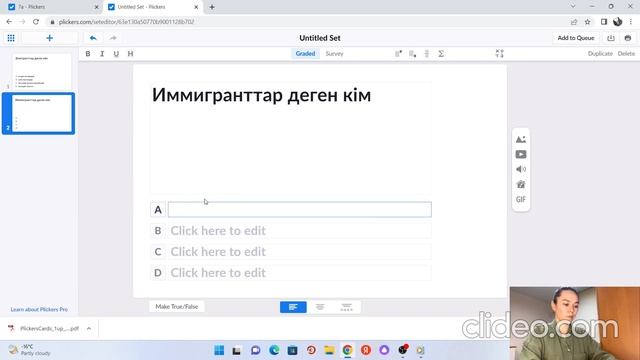Bookmark this page with the star
Image resolution: width=640 pixels, height=360 pixels.
point(587,22)
